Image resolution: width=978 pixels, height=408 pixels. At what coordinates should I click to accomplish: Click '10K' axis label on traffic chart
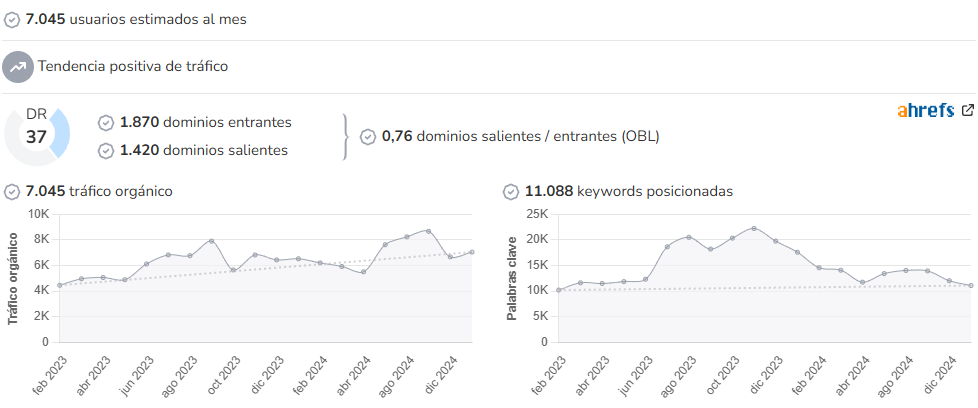[x=39, y=214]
